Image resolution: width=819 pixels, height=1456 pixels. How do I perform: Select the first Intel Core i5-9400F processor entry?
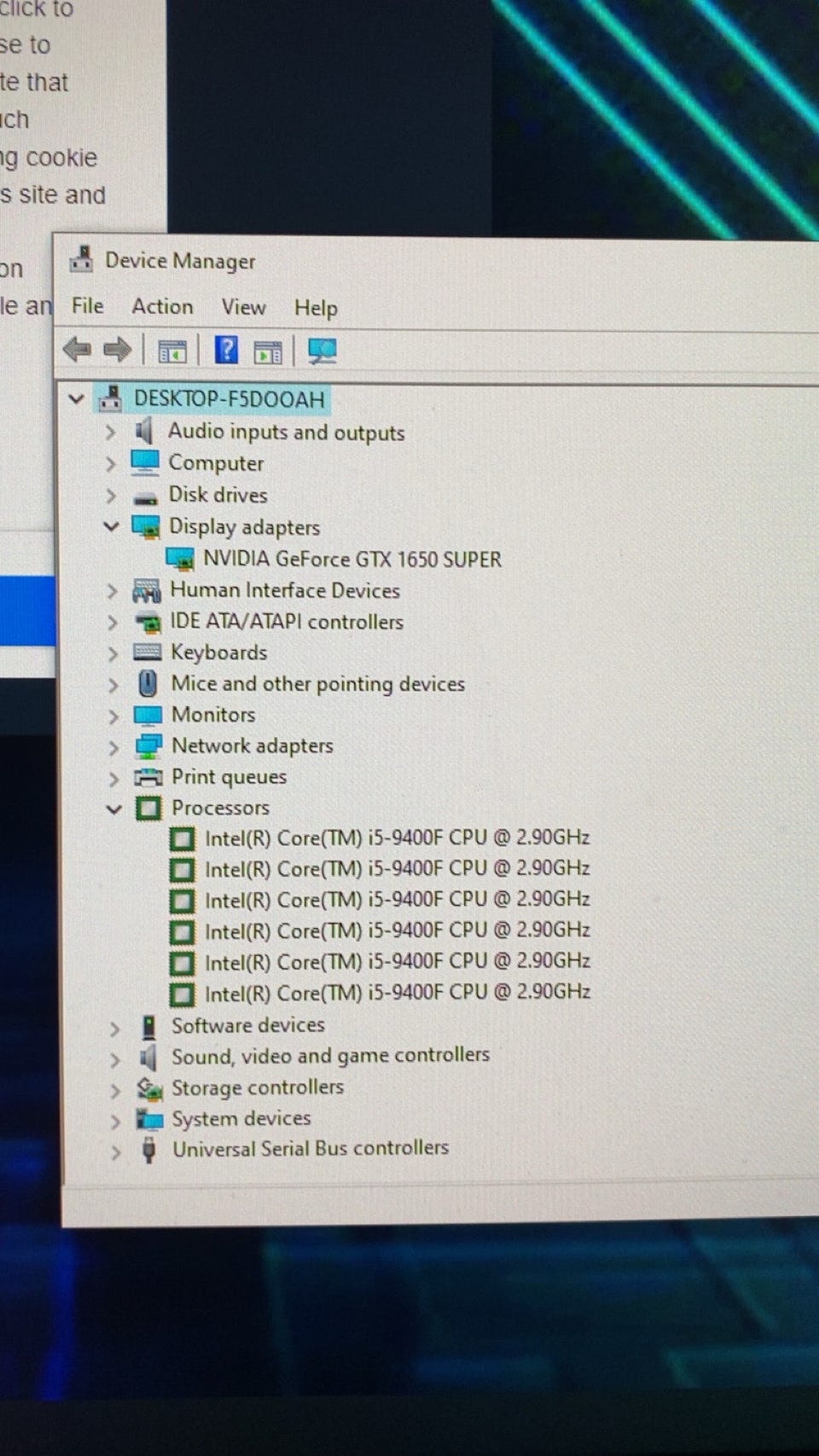pyautogui.click(x=397, y=838)
